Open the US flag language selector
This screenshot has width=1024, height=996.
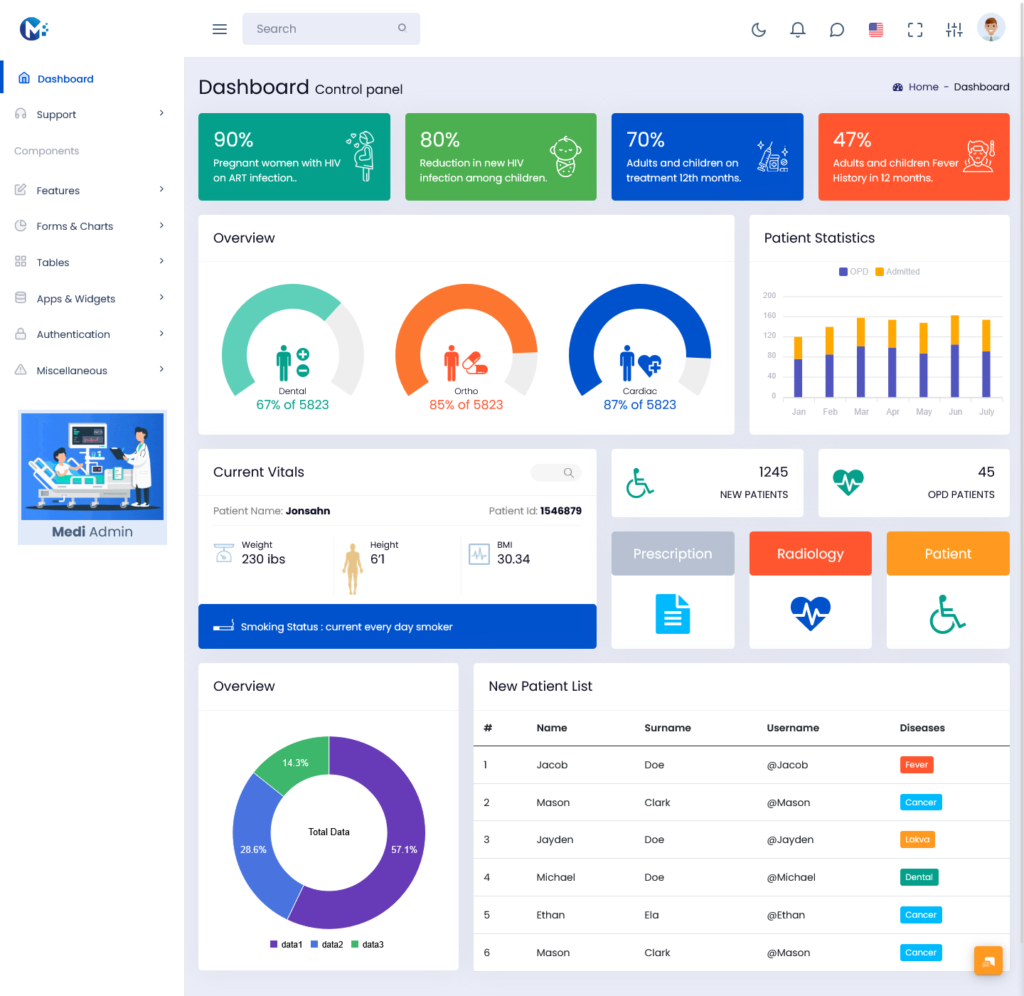tap(876, 30)
